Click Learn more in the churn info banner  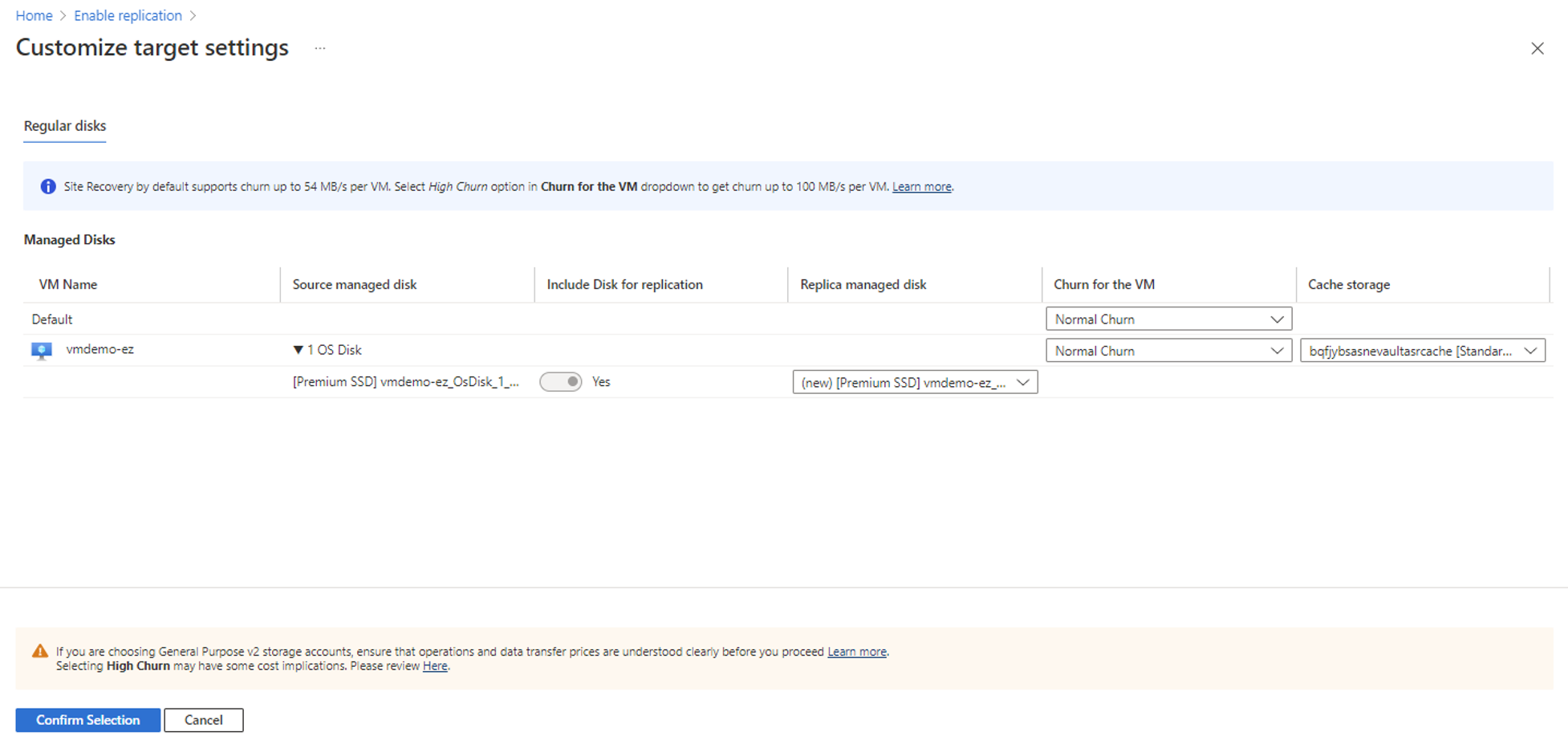point(920,186)
